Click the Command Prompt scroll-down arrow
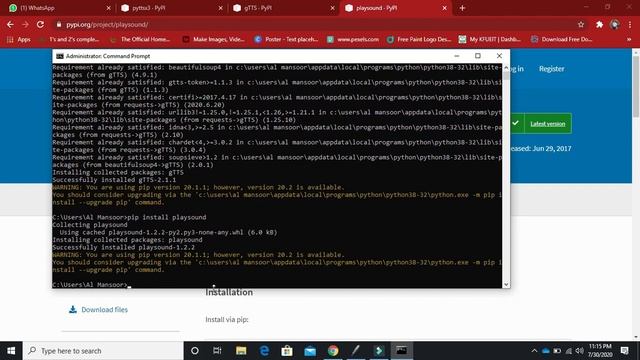The image size is (640, 360). (506, 284)
